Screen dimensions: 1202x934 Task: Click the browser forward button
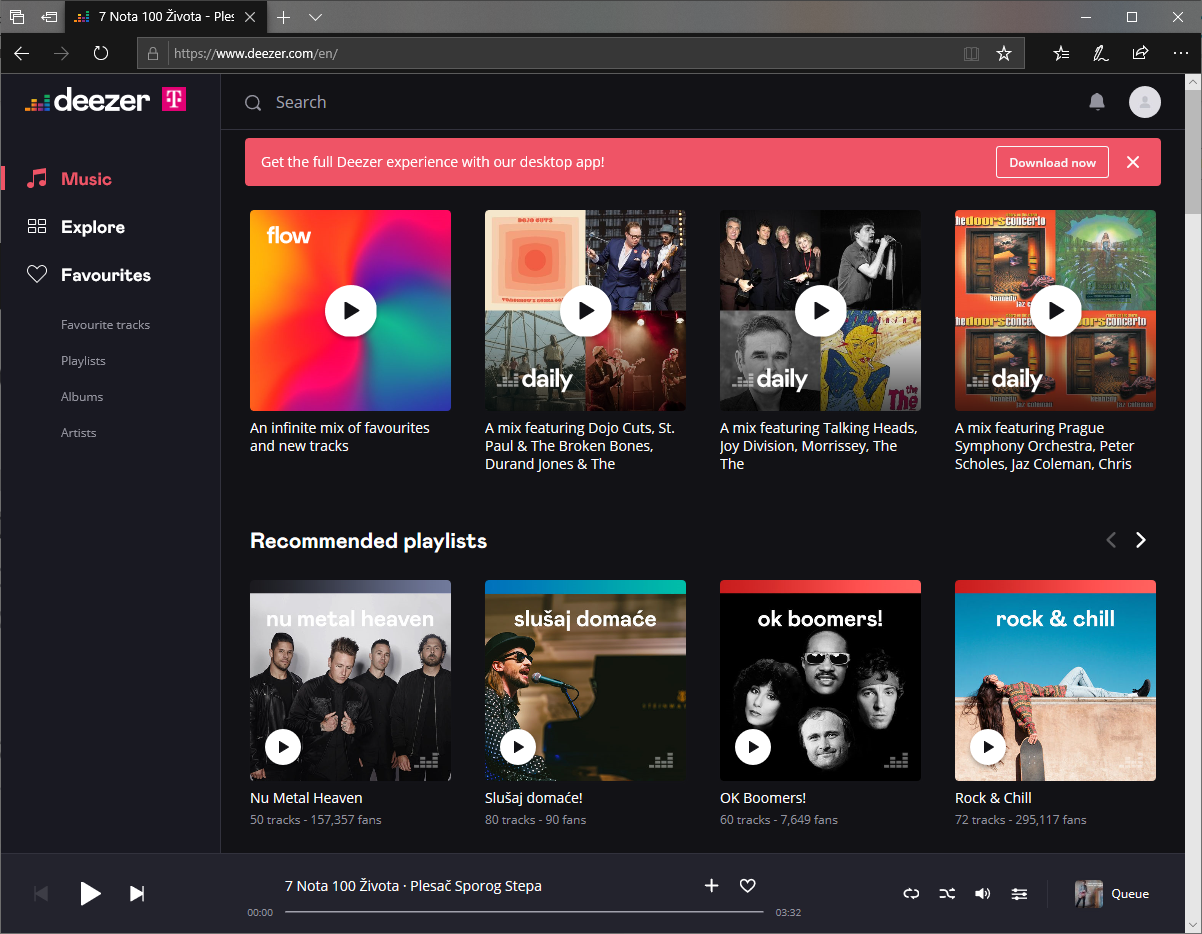[x=62, y=53]
